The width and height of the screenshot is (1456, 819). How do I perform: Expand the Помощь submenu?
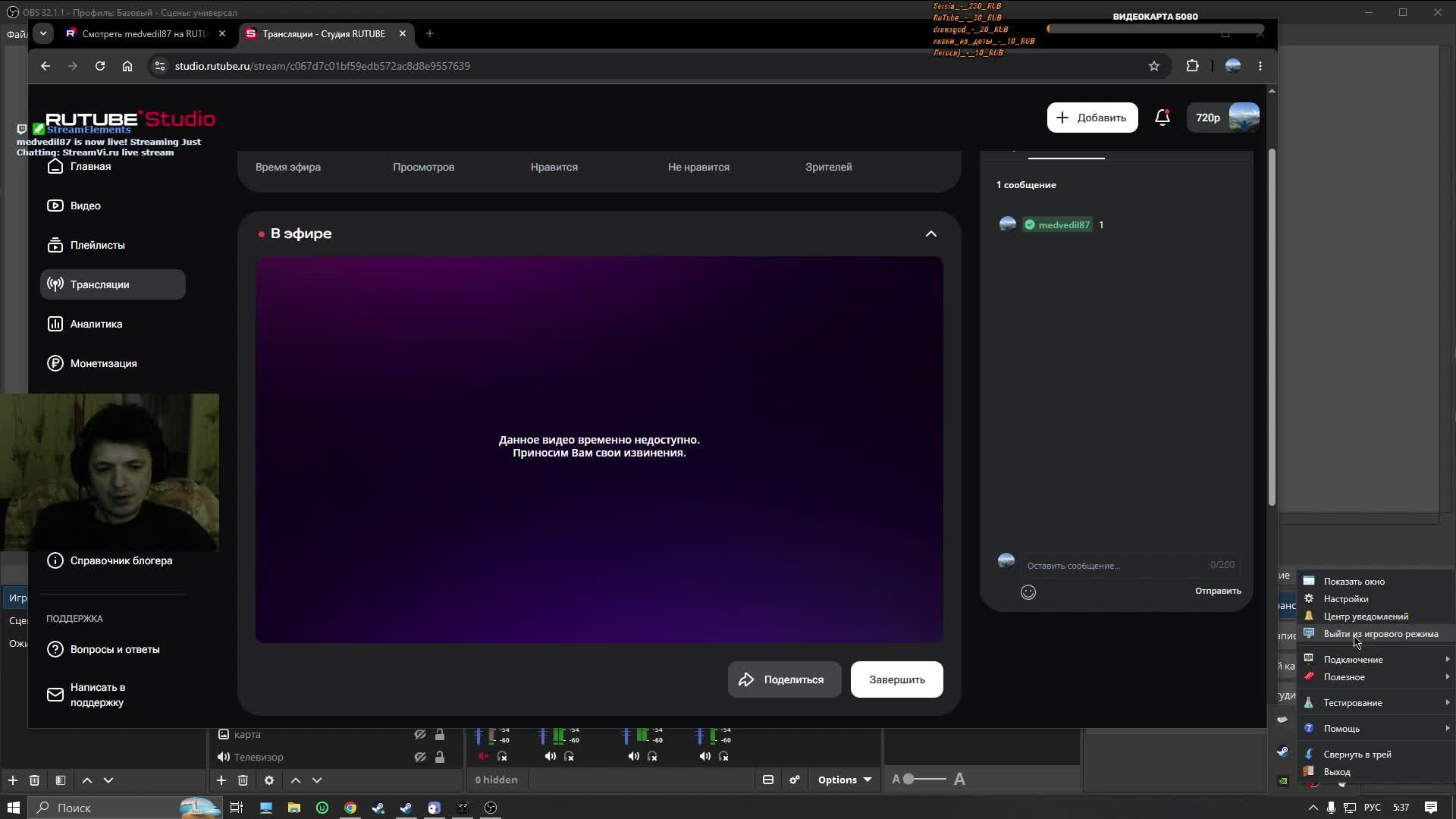(1377, 729)
